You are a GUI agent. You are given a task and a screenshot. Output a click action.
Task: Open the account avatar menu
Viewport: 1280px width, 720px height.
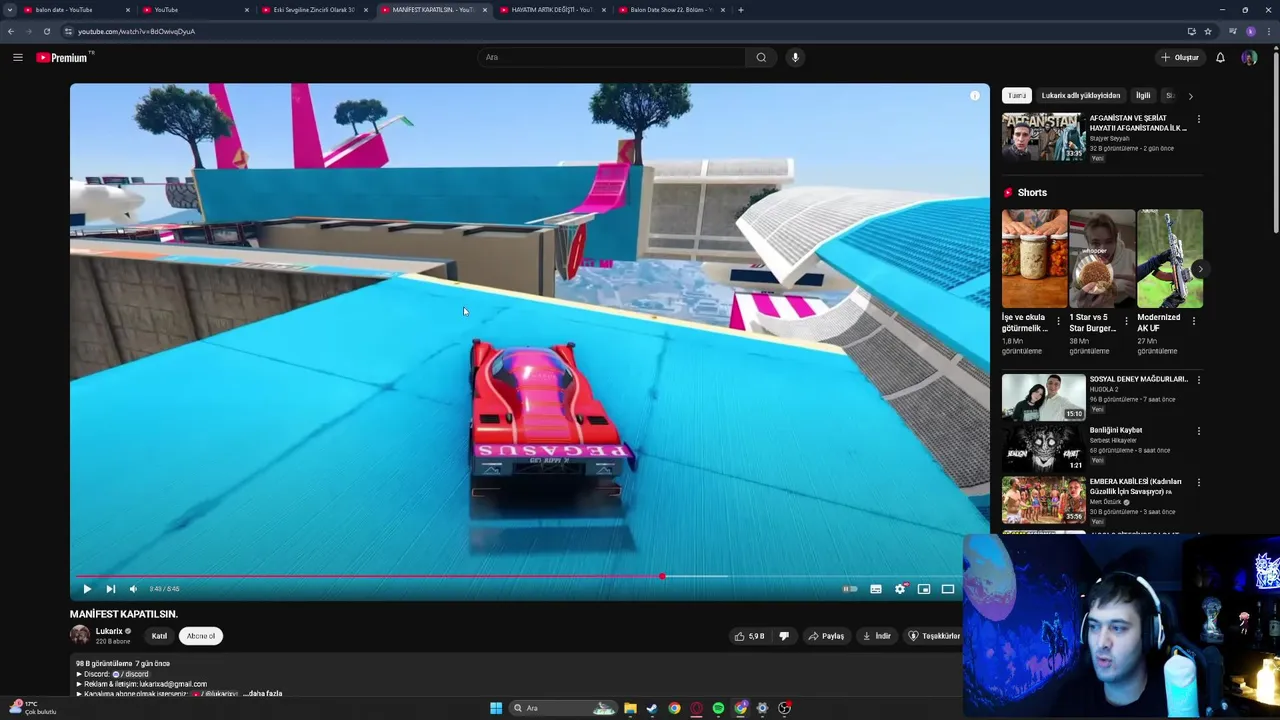pyautogui.click(x=1249, y=57)
